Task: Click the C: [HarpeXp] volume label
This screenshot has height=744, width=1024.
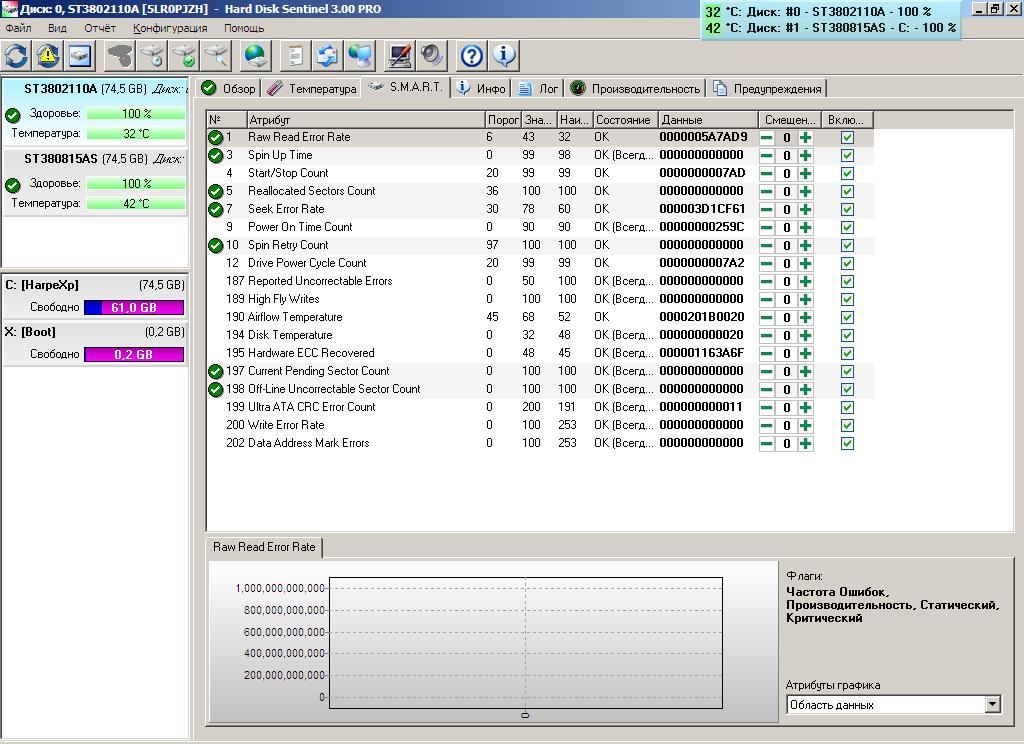Action: [42, 285]
